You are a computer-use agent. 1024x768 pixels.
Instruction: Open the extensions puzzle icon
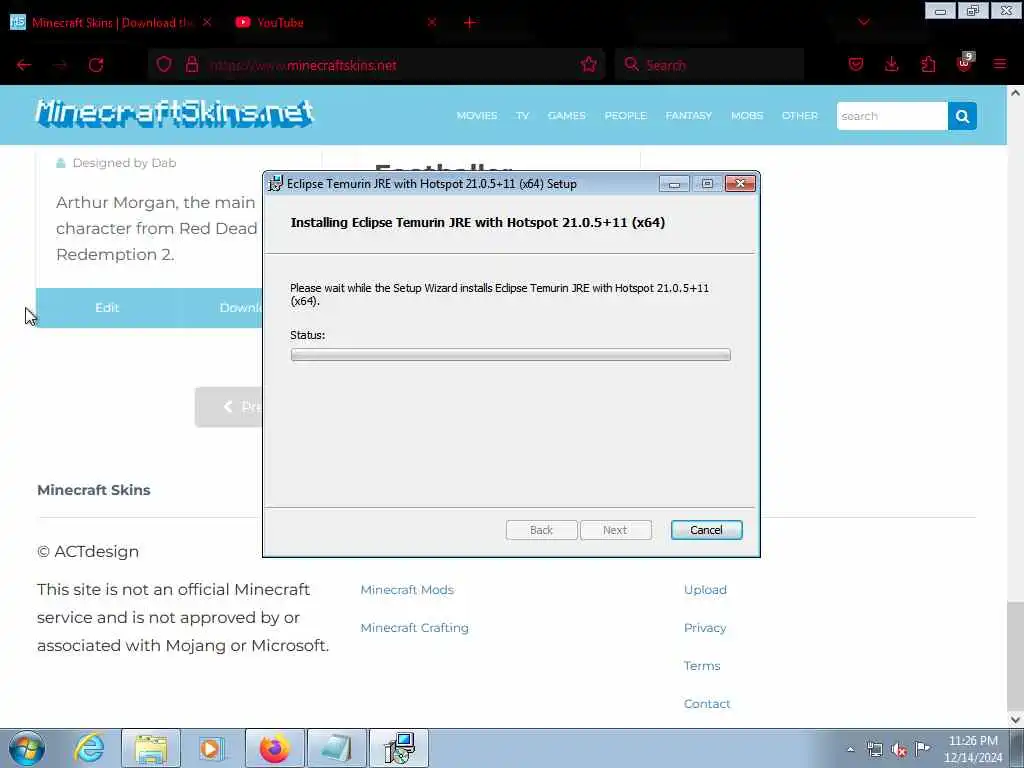(x=928, y=65)
